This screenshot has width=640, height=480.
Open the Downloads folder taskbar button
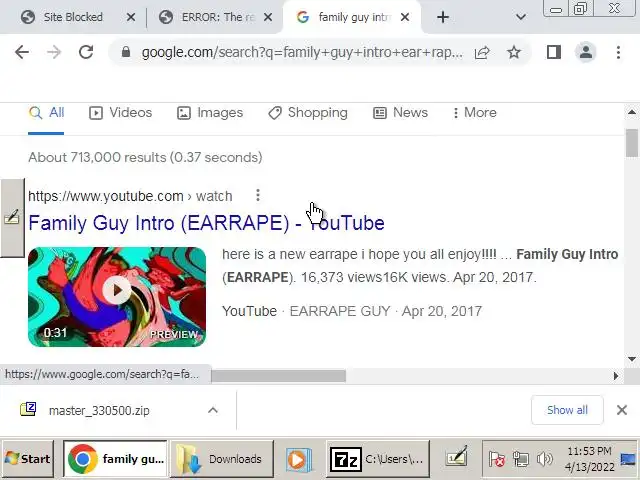[222, 459]
